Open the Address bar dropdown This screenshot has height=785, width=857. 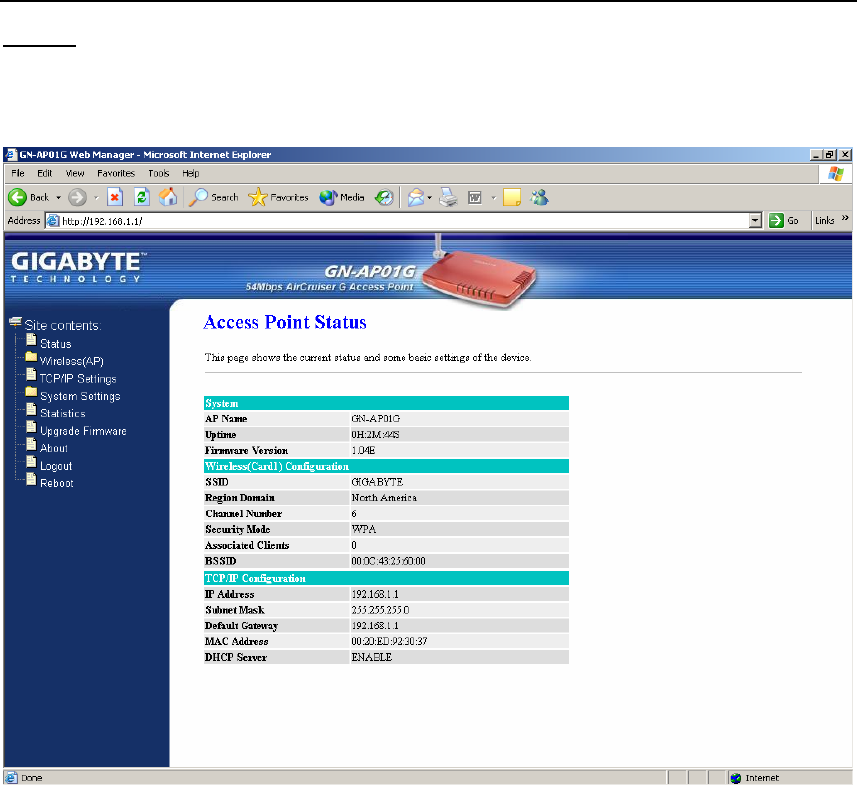click(x=755, y=221)
